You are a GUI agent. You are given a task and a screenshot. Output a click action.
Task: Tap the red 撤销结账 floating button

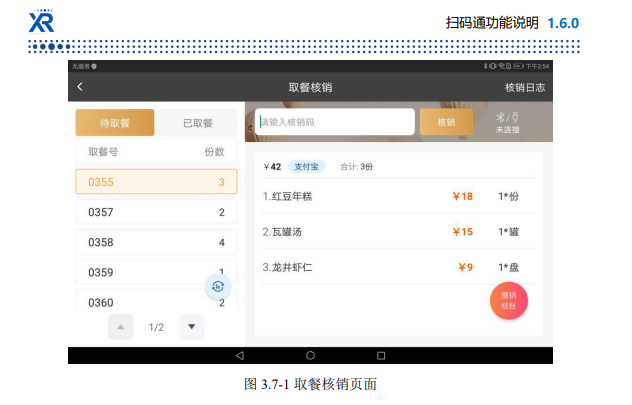[509, 301]
